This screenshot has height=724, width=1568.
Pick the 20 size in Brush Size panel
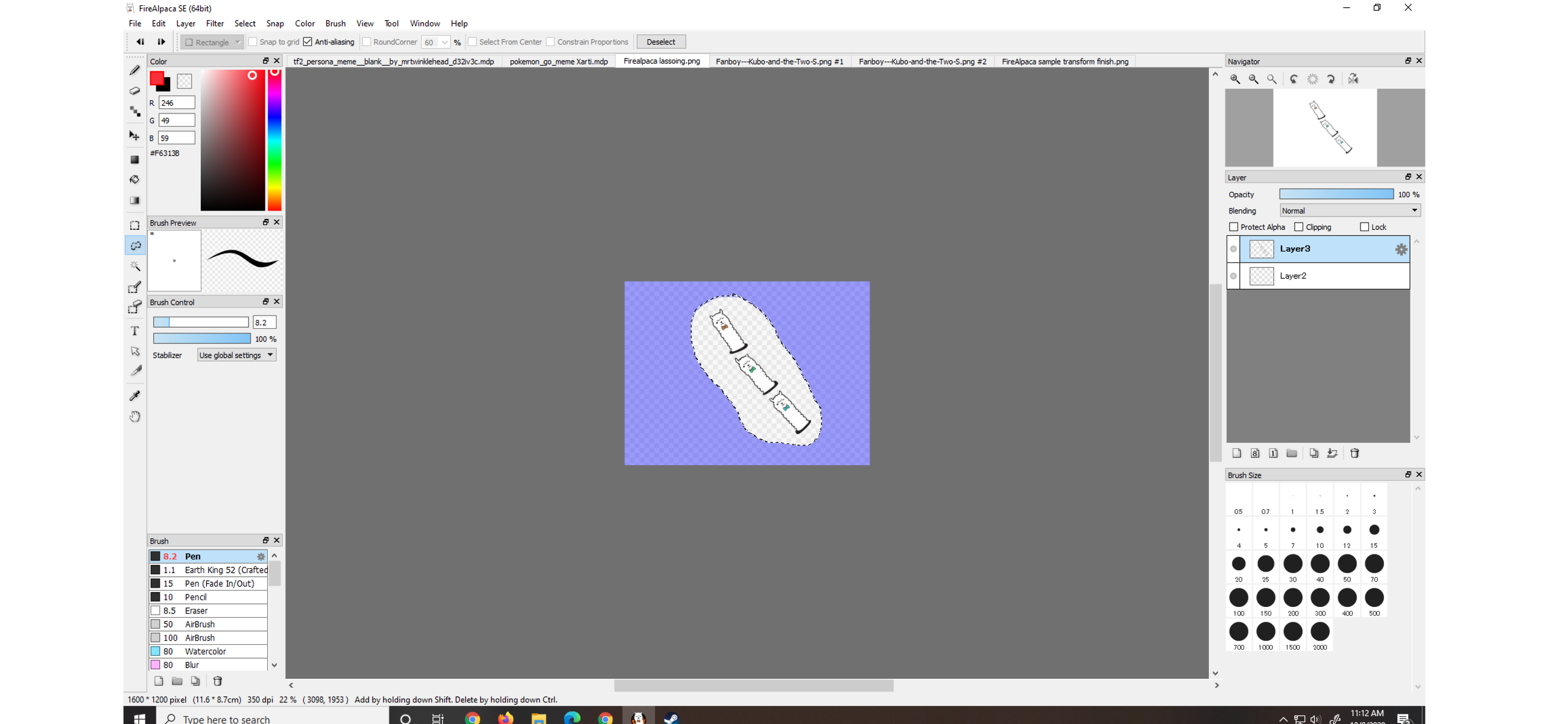point(1238,565)
